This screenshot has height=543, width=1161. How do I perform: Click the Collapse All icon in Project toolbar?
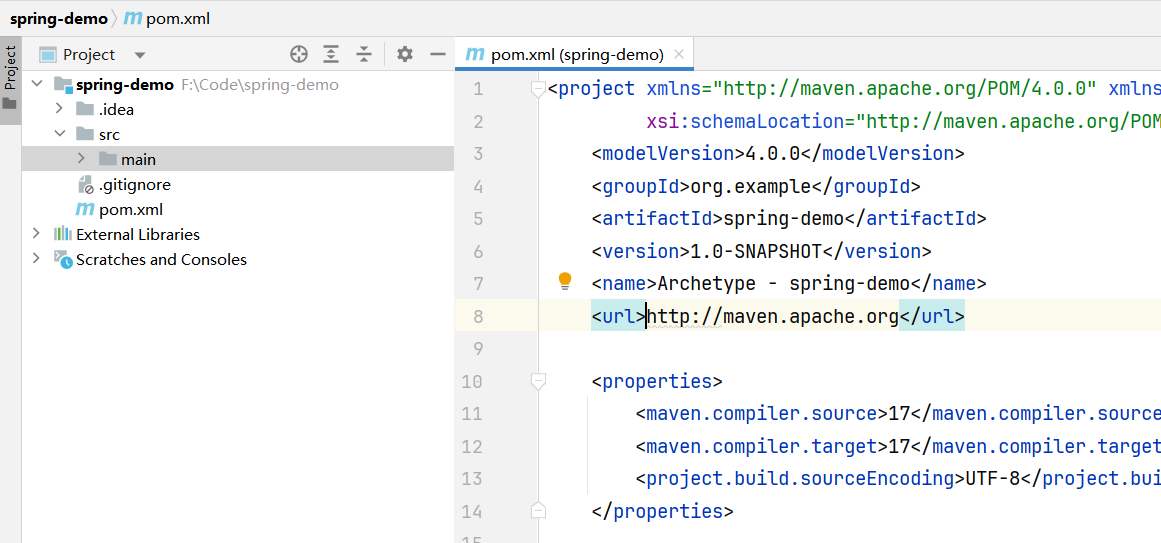[x=364, y=54]
